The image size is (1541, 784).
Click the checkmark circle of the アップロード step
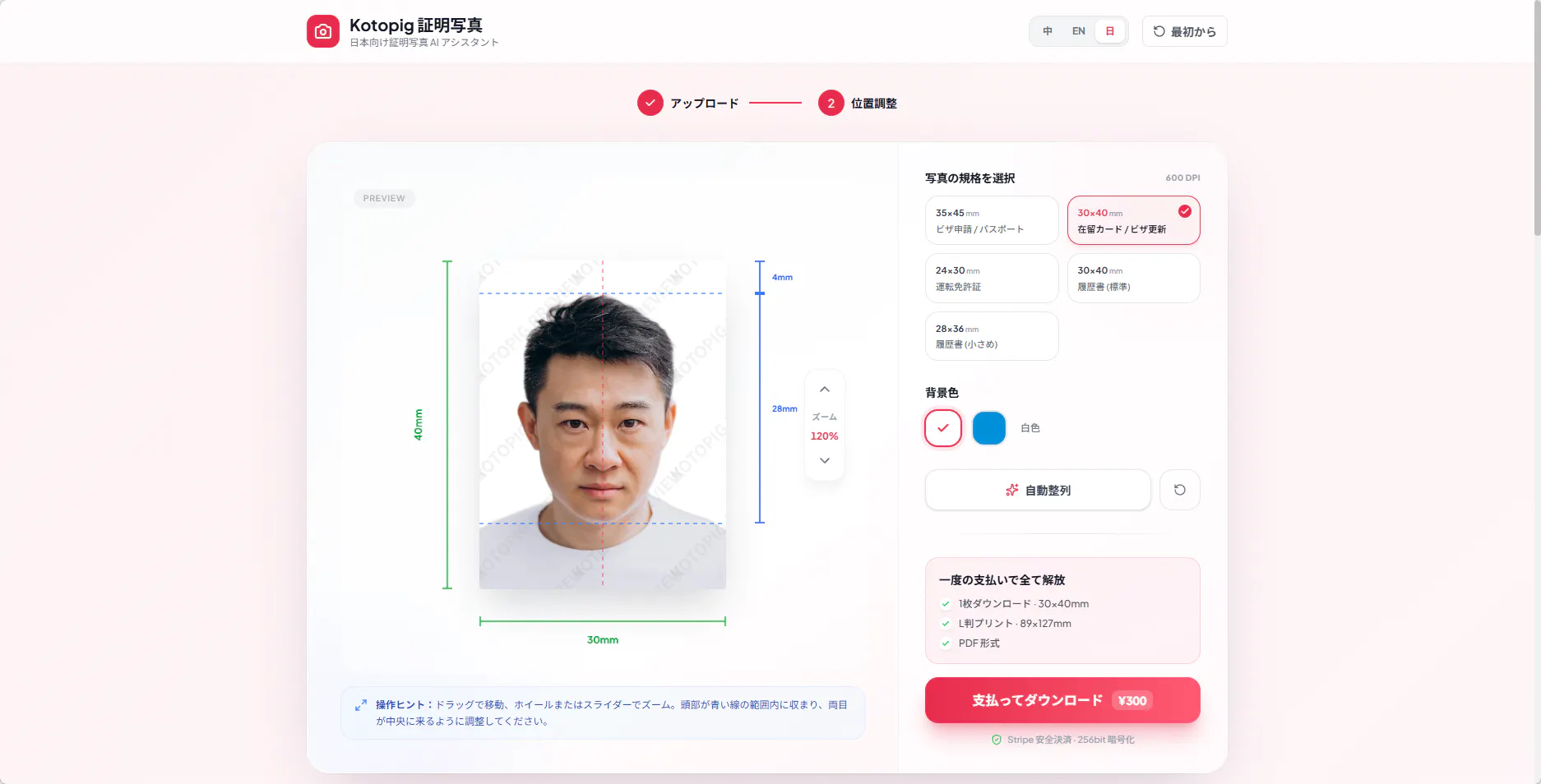click(650, 103)
